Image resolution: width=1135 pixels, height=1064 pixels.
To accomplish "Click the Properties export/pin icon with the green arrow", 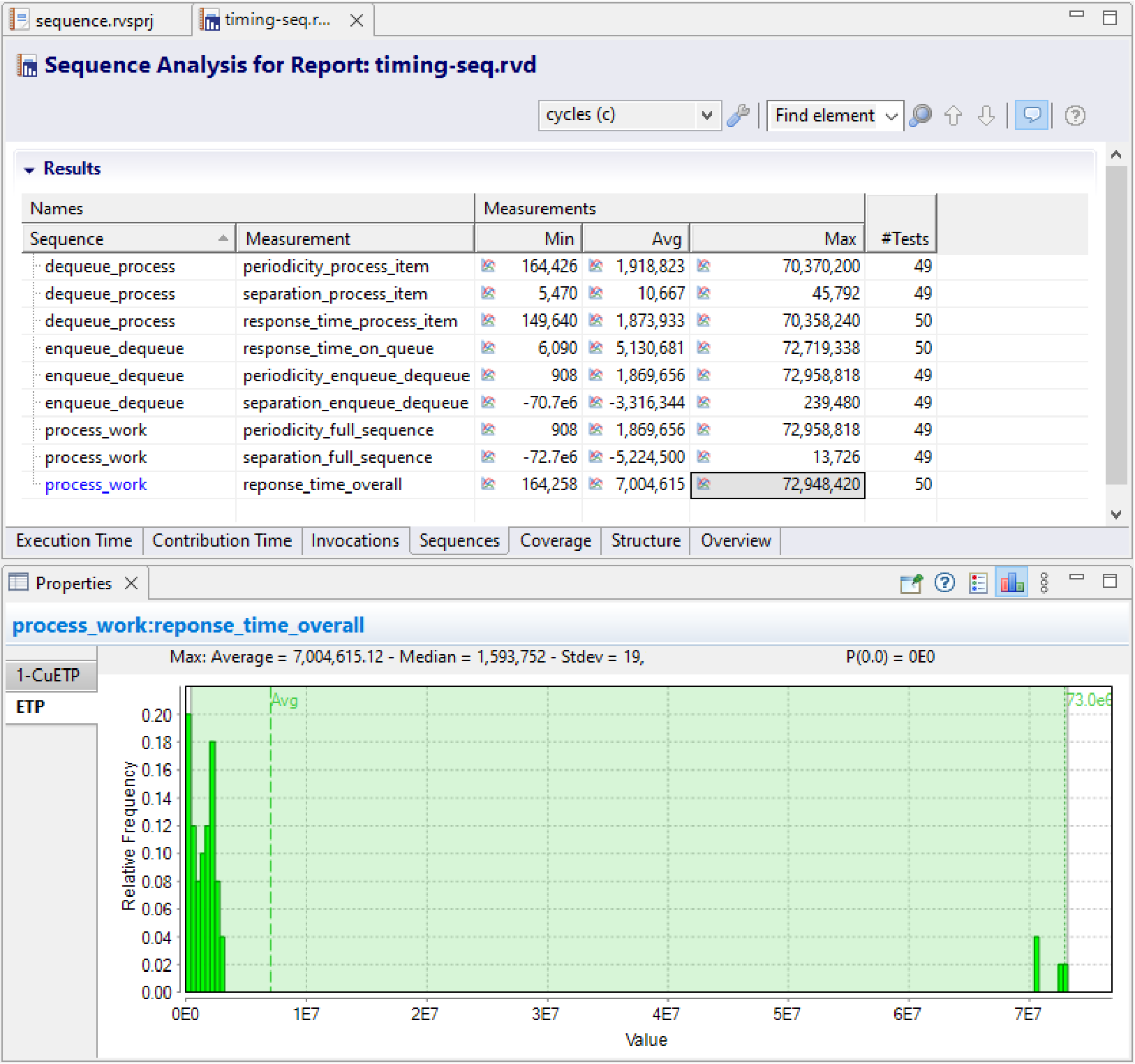I will pyautogui.click(x=912, y=583).
